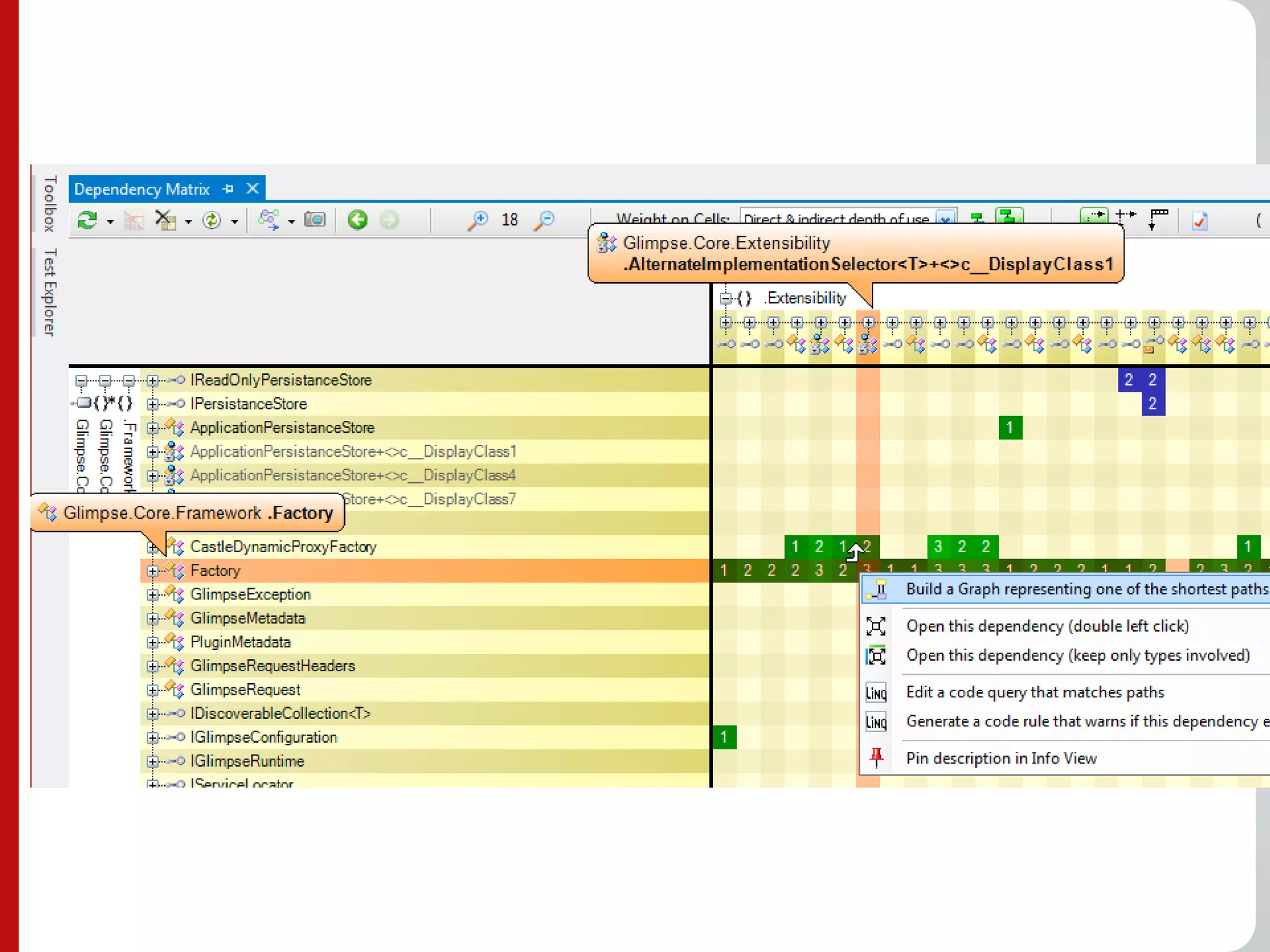
Task: Expand the GlimpseException tree node
Action: click(x=153, y=595)
